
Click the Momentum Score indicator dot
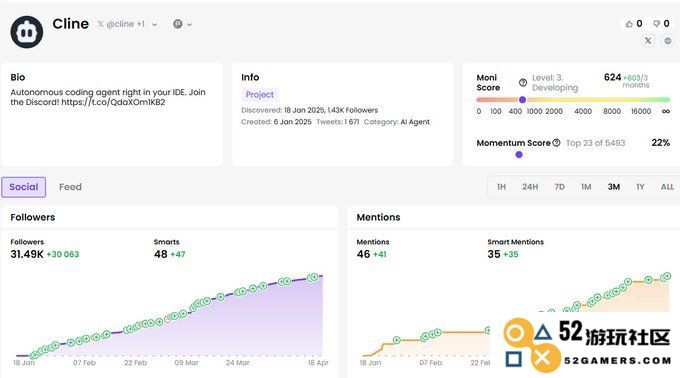[x=519, y=154]
